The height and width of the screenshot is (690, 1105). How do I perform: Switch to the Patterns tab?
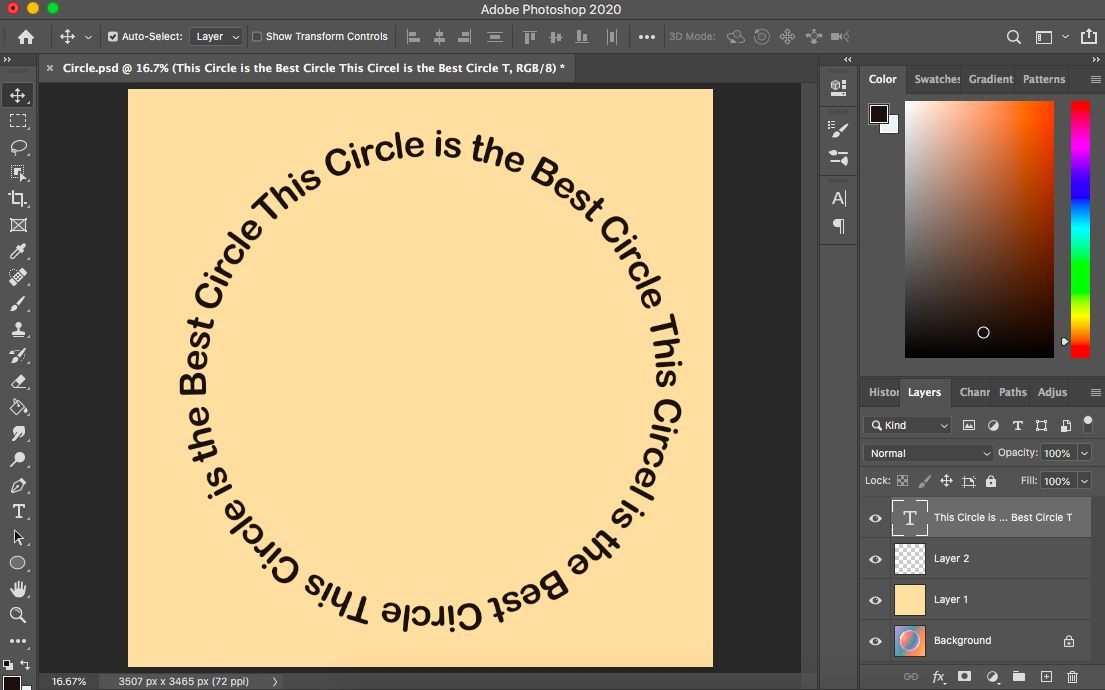tap(1044, 79)
